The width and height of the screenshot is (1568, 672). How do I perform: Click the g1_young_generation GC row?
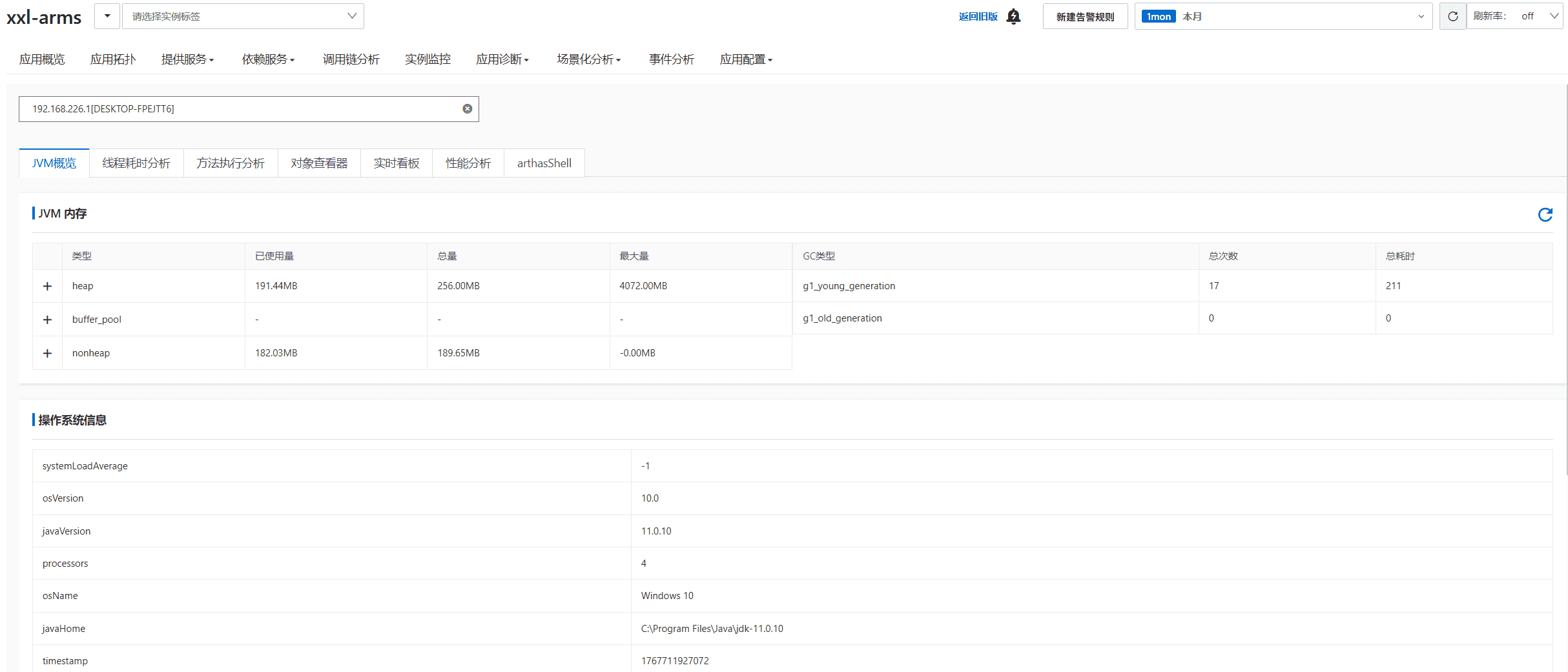1172,286
